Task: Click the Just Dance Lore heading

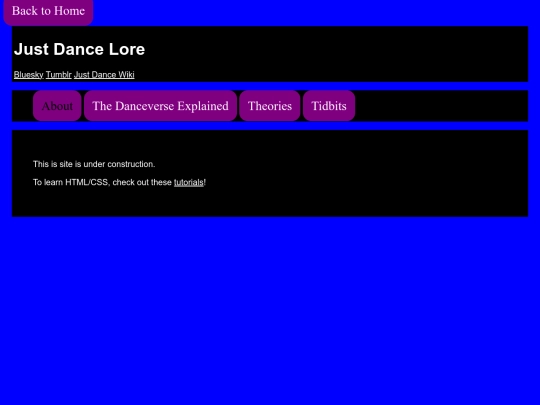Action: click(x=79, y=49)
